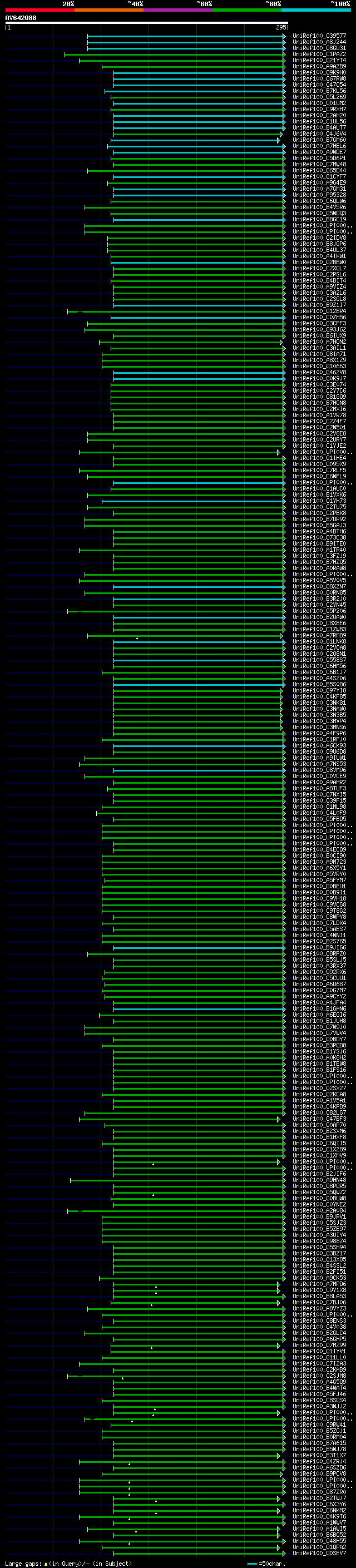Select the query name AV642088

pyautogui.click(x=21, y=18)
